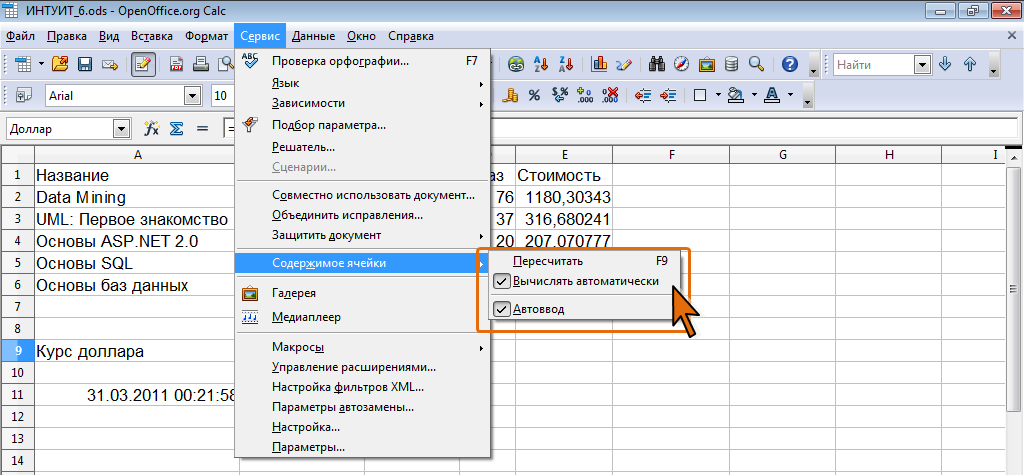Click the Zoom magnifier icon
1024x475 pixels.
(756, 64)
